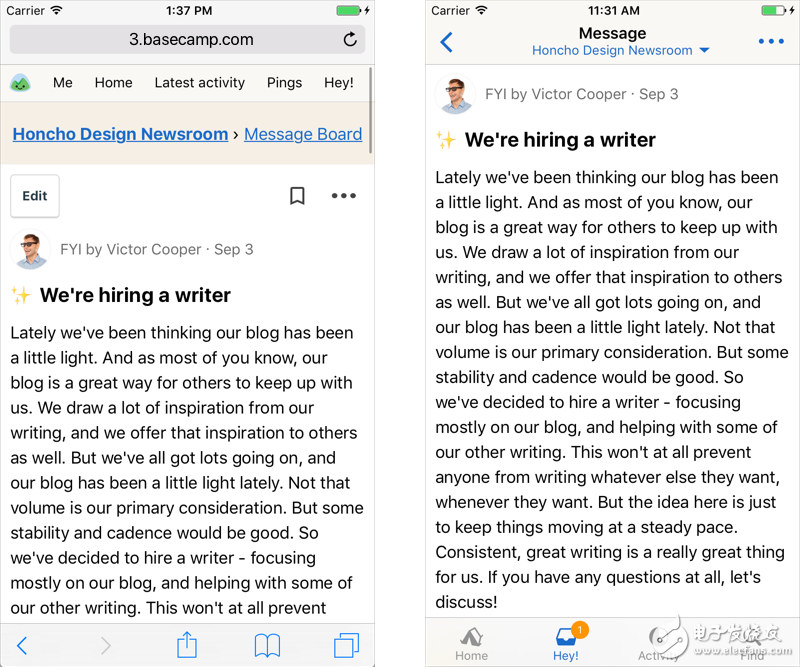Follow Honcho Design Newsroom breadcrumb link

(120, 134)
